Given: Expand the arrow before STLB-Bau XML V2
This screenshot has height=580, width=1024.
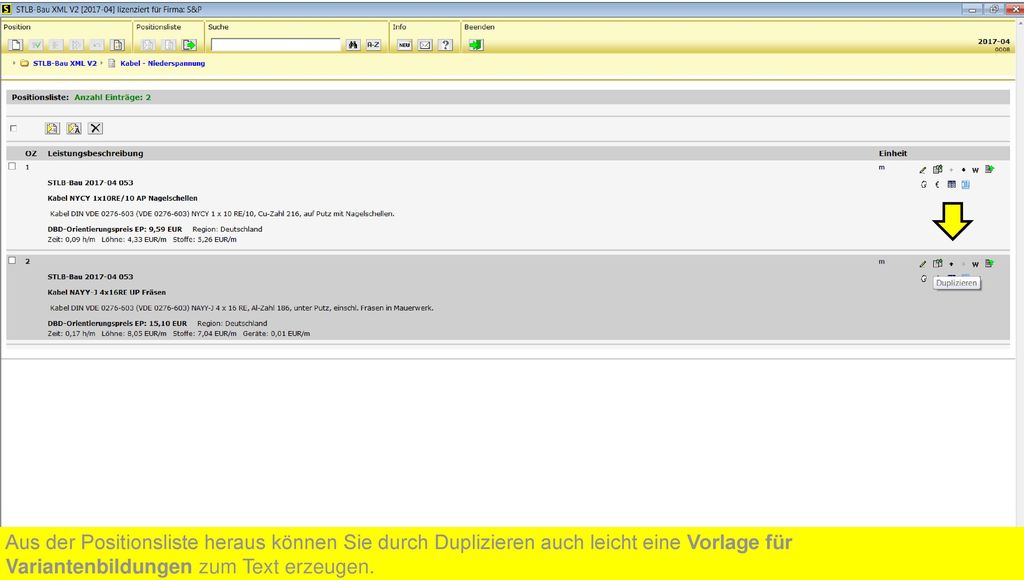Looking at the screenshot, I should 14,63.
